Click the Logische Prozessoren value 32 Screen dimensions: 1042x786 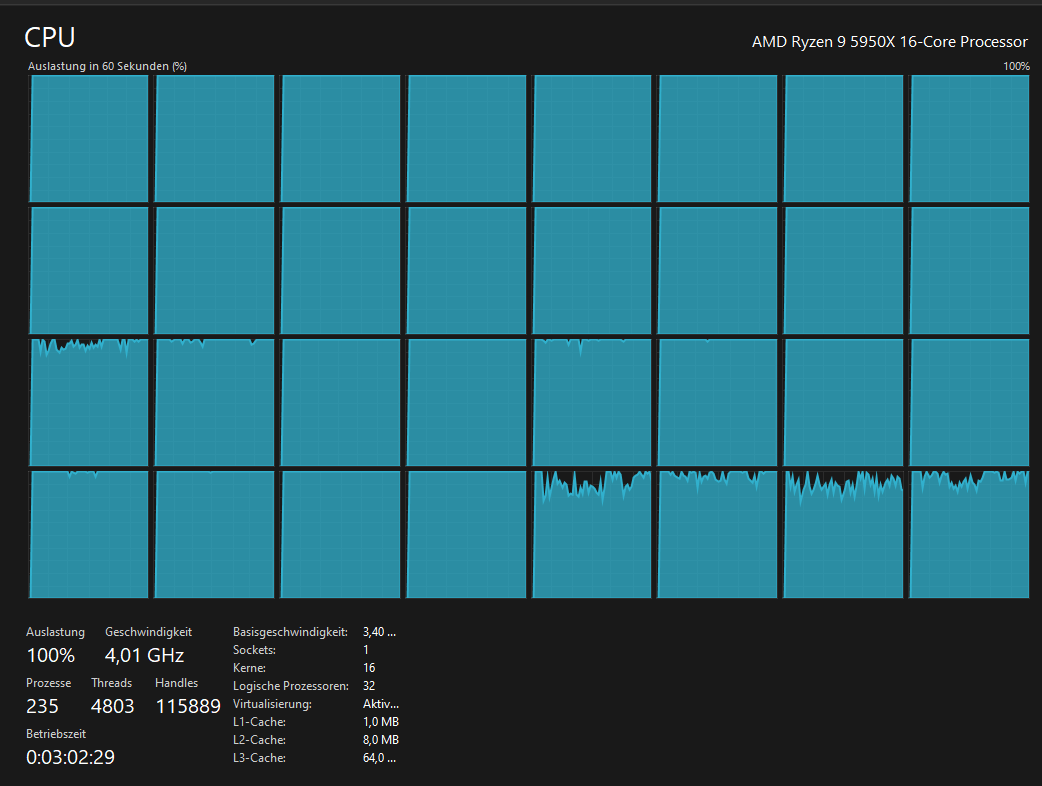[x=370, y=686]
